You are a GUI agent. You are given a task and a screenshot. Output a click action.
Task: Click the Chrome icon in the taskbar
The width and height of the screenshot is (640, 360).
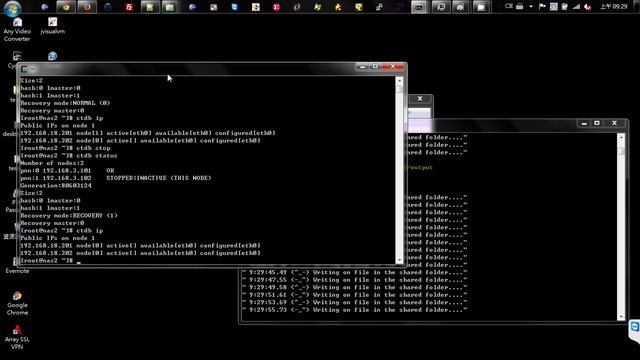(x=66, y=7)
